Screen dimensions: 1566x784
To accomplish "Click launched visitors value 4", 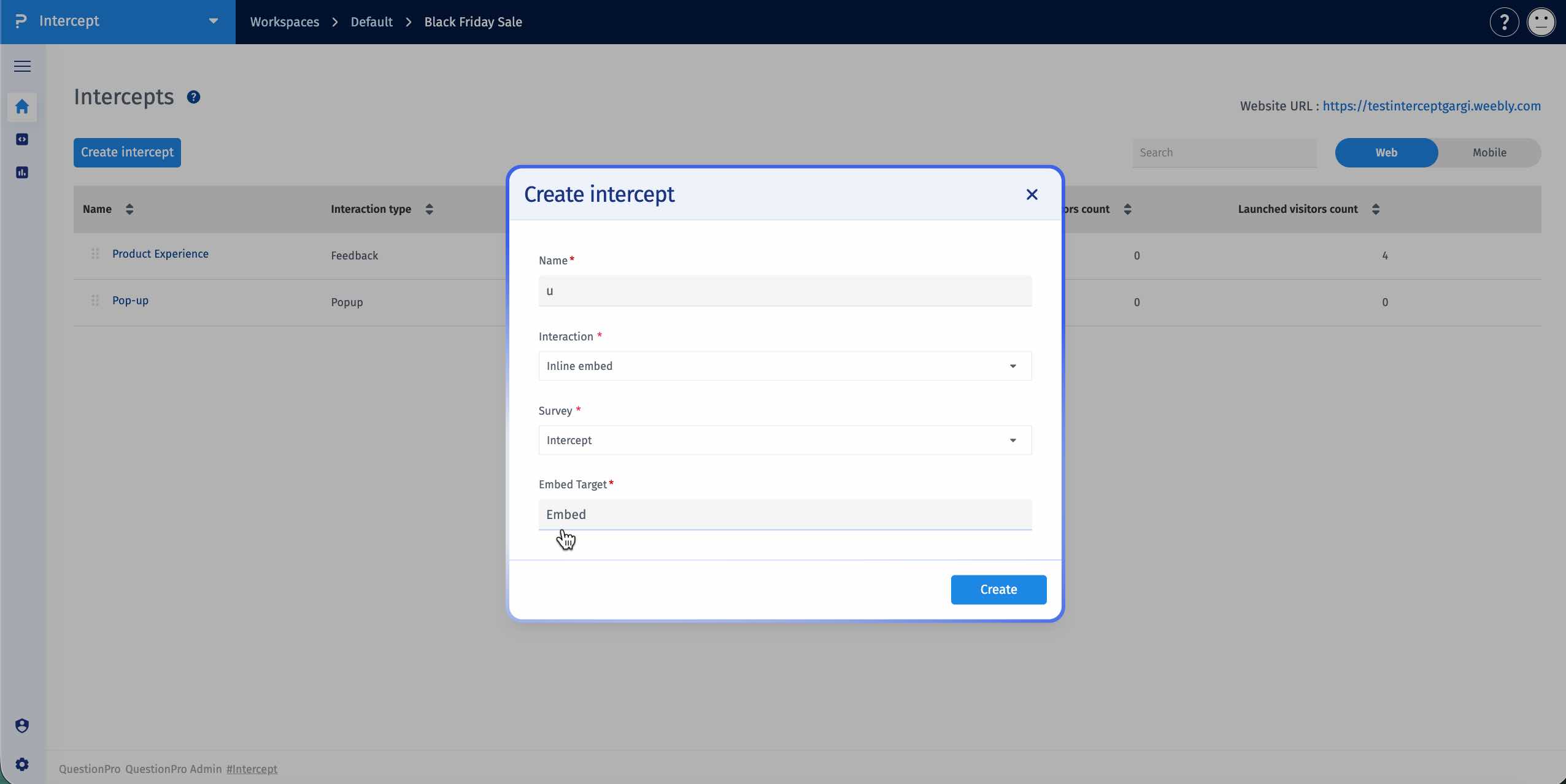I will 1385,256.
